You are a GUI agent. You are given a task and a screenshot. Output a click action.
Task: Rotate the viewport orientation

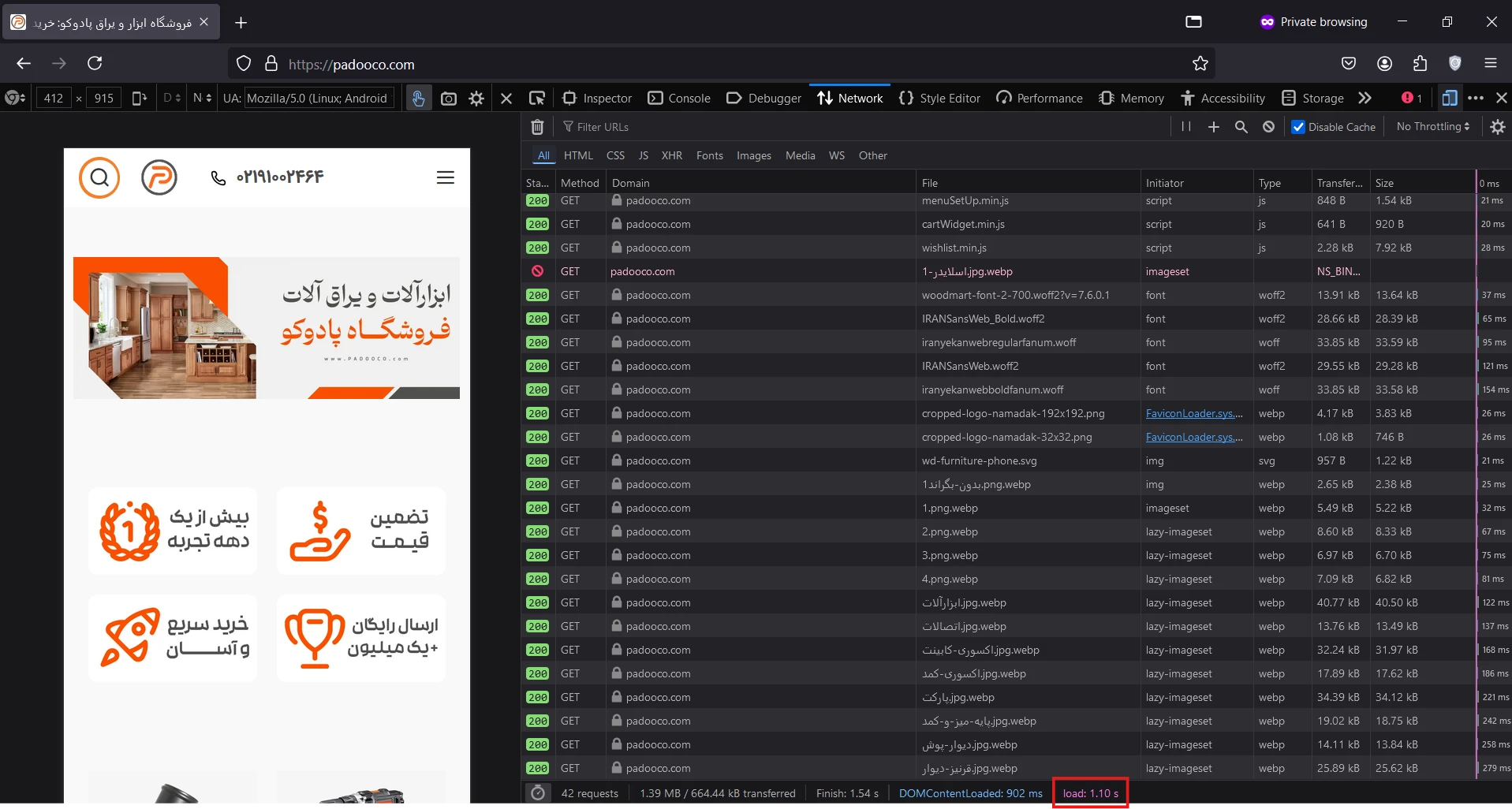pos(140,99)
